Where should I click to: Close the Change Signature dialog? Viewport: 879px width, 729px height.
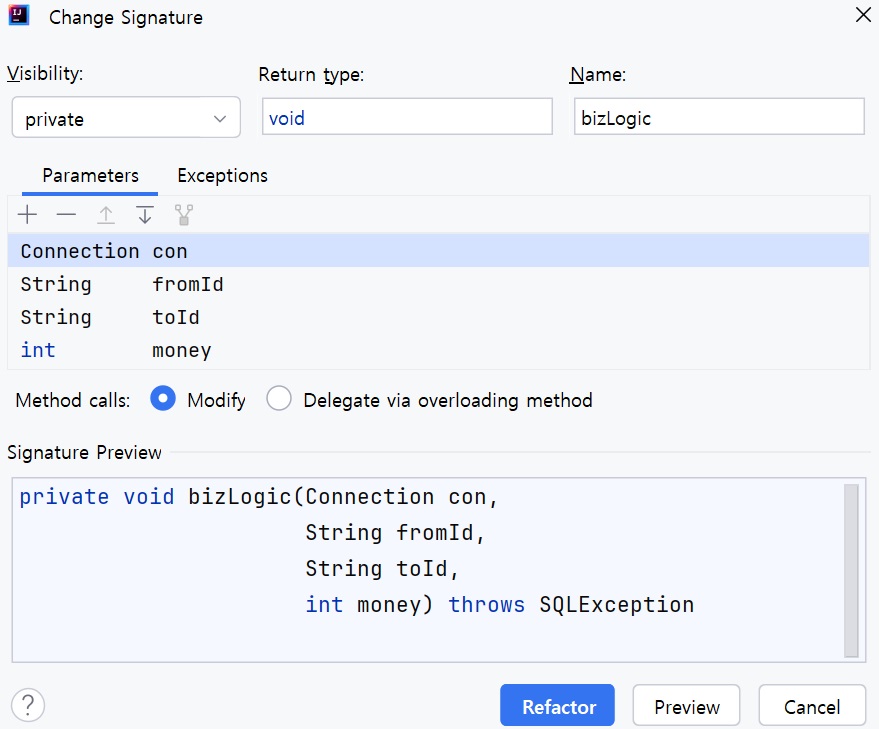click(x=861, y=15)
